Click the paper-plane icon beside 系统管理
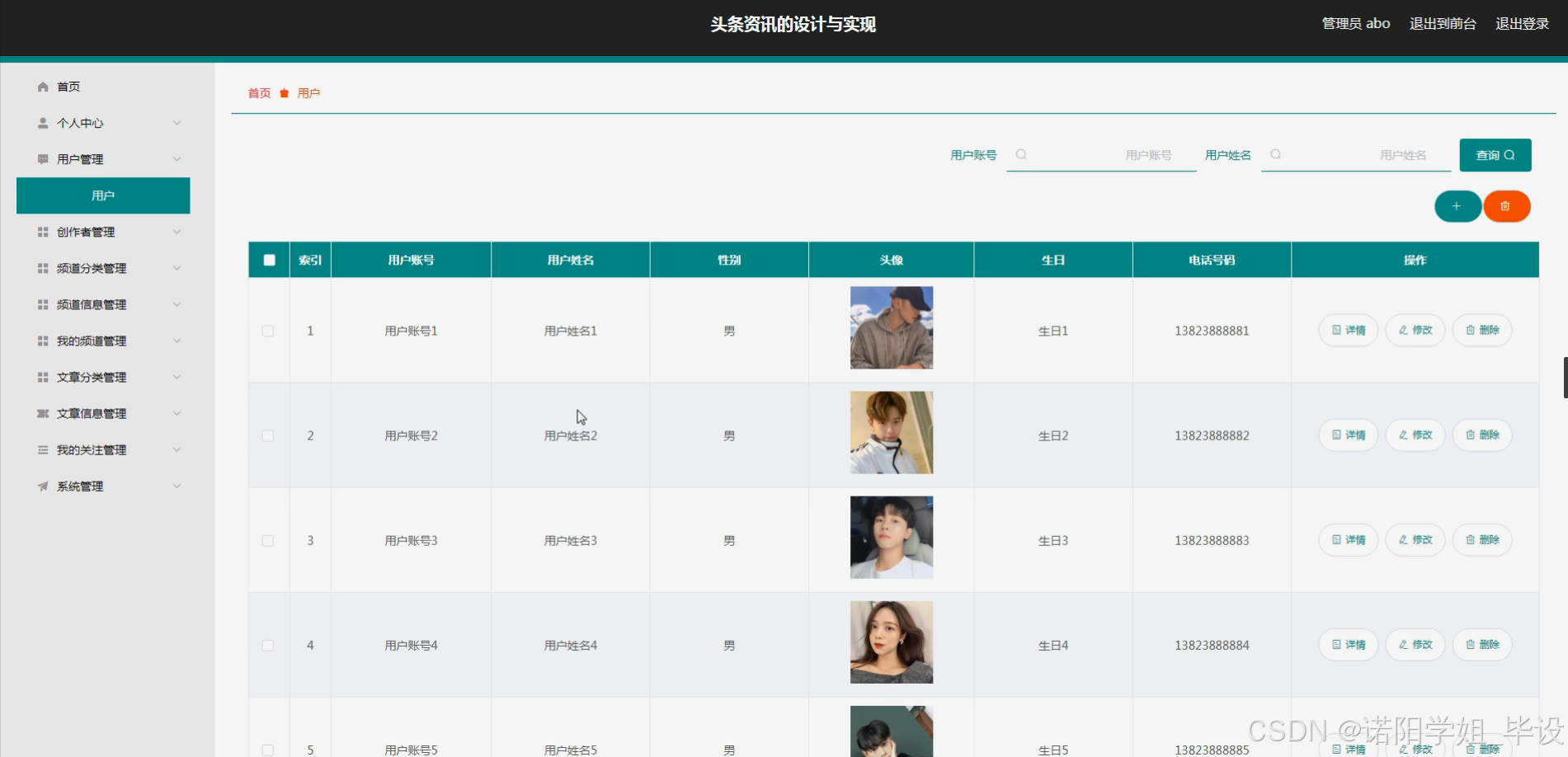1568x757 pixels. coord(43,486)
